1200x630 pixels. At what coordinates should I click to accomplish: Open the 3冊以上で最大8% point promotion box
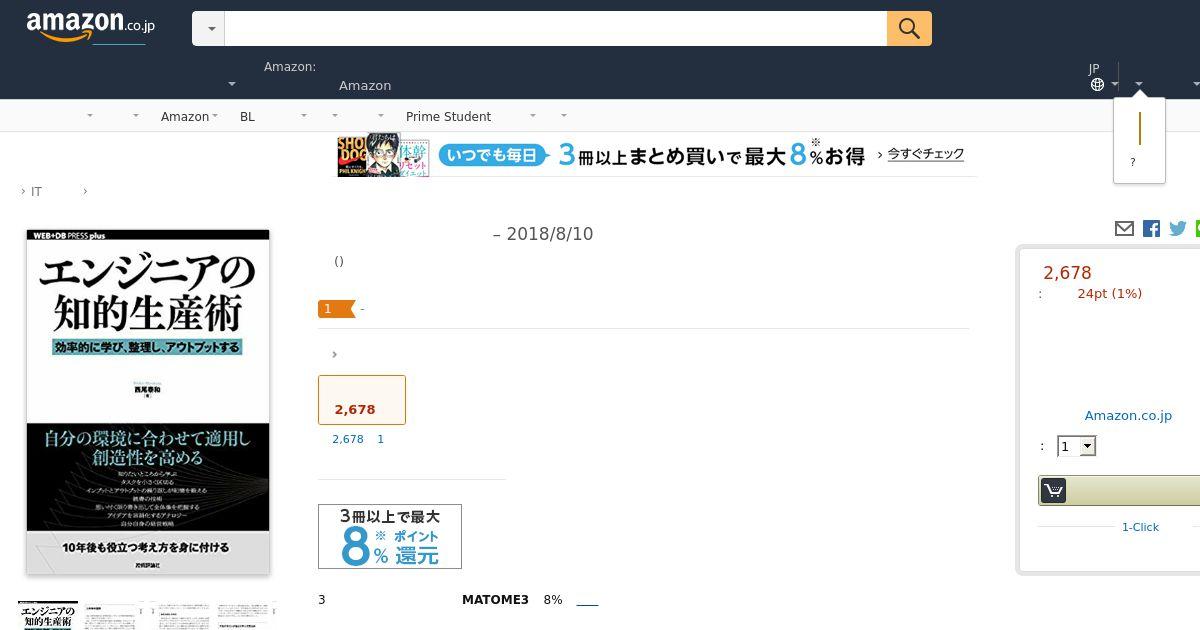coord(390,537)
